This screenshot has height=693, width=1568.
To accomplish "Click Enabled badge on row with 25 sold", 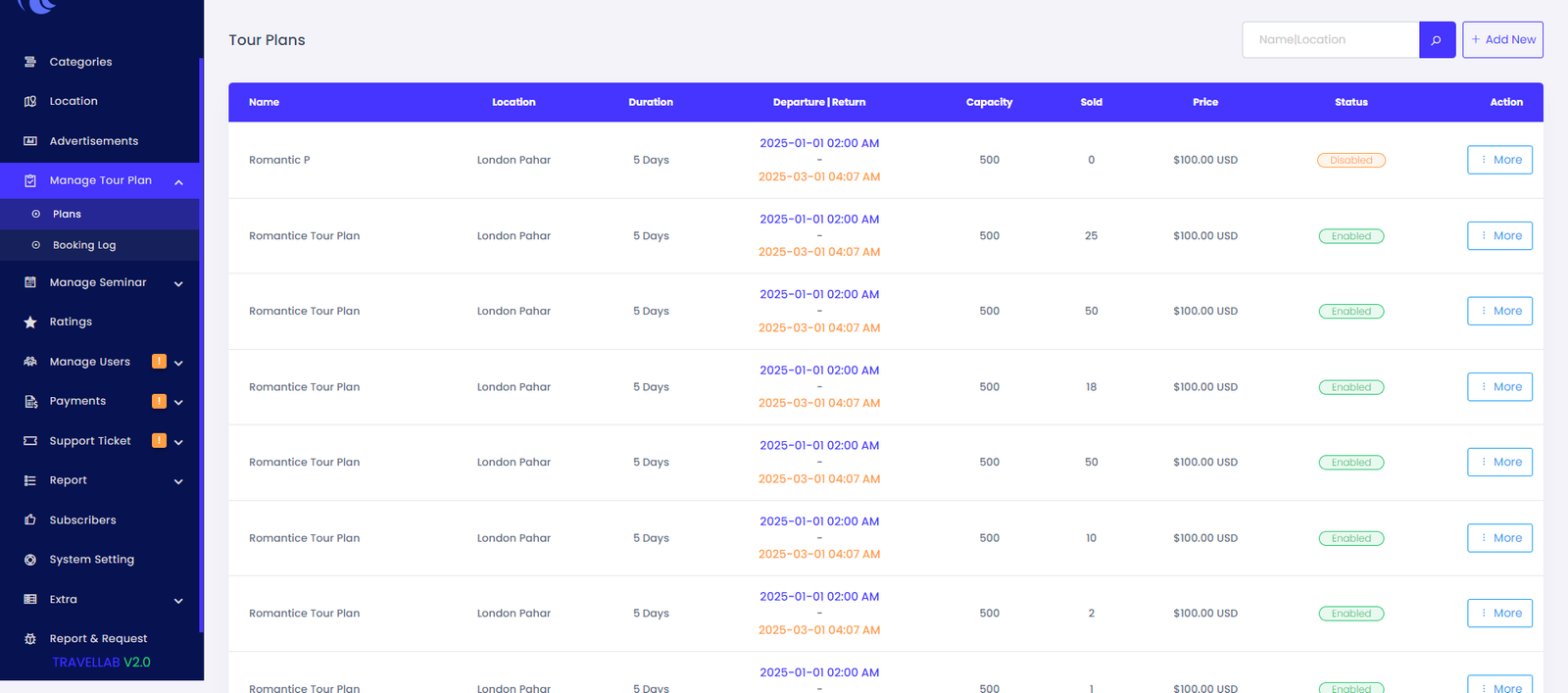I will (1350, 236).
